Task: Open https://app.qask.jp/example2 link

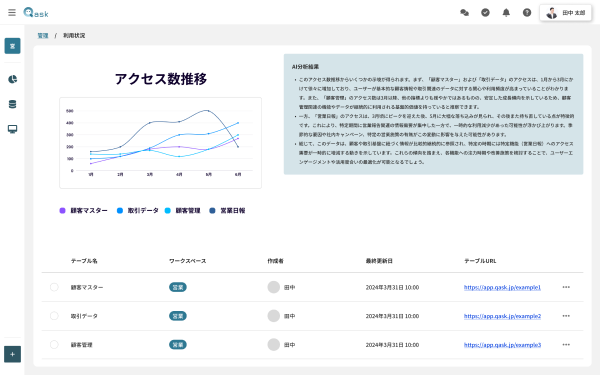Action: (x=502, y=316)
